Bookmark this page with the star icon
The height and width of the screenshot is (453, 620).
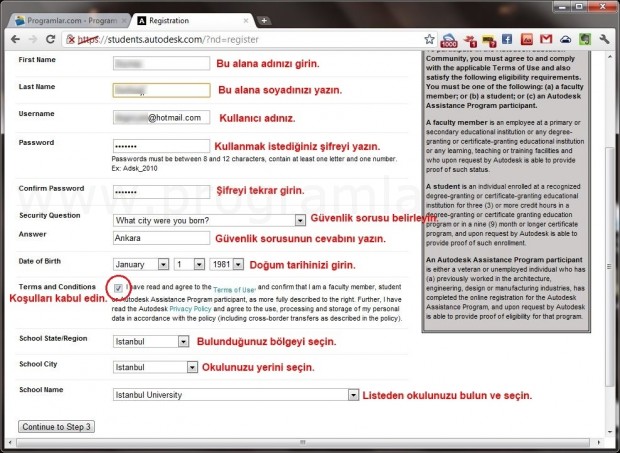[429, 39]
